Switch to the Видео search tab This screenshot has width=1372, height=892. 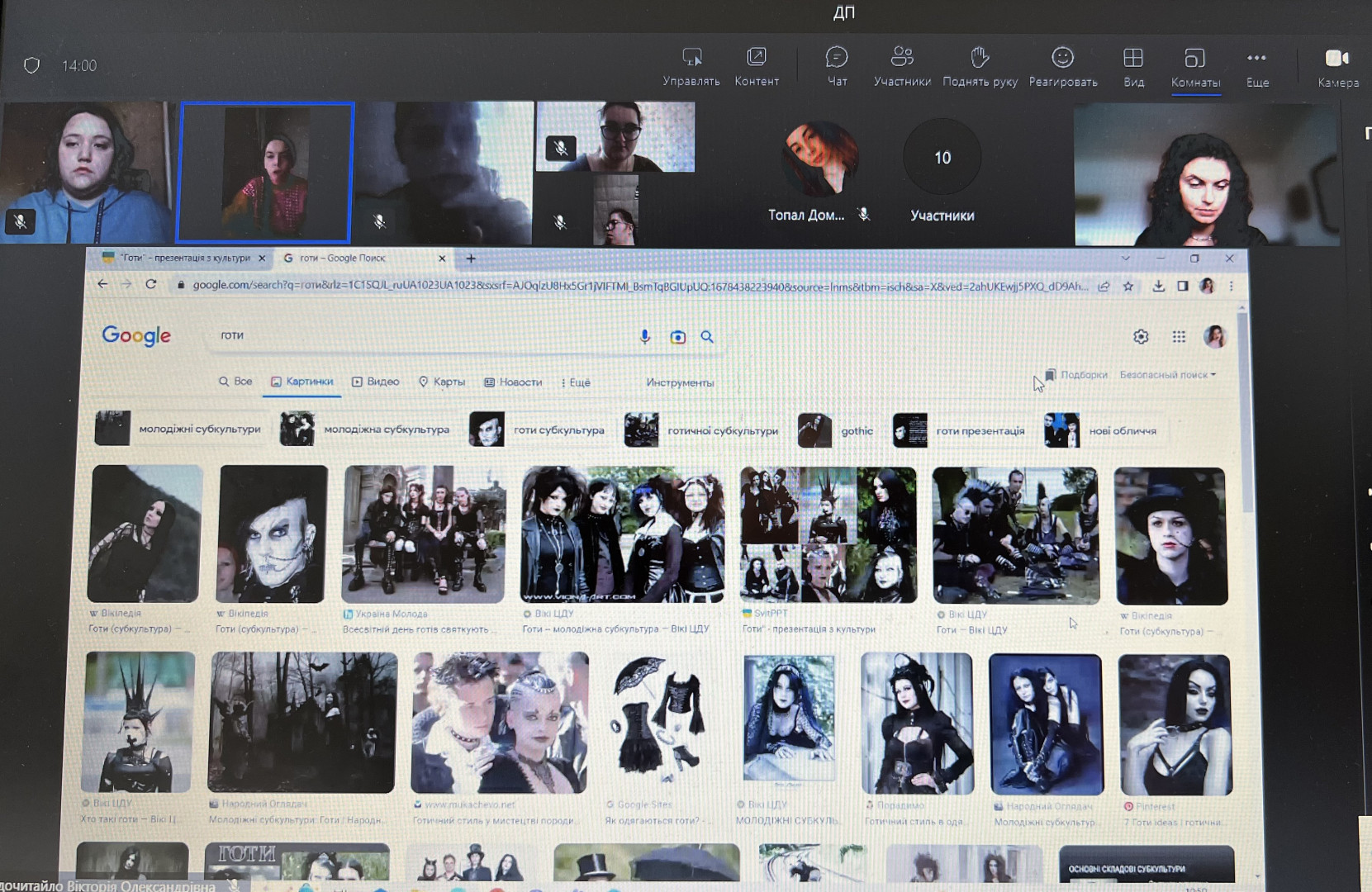tap(376, 382)
